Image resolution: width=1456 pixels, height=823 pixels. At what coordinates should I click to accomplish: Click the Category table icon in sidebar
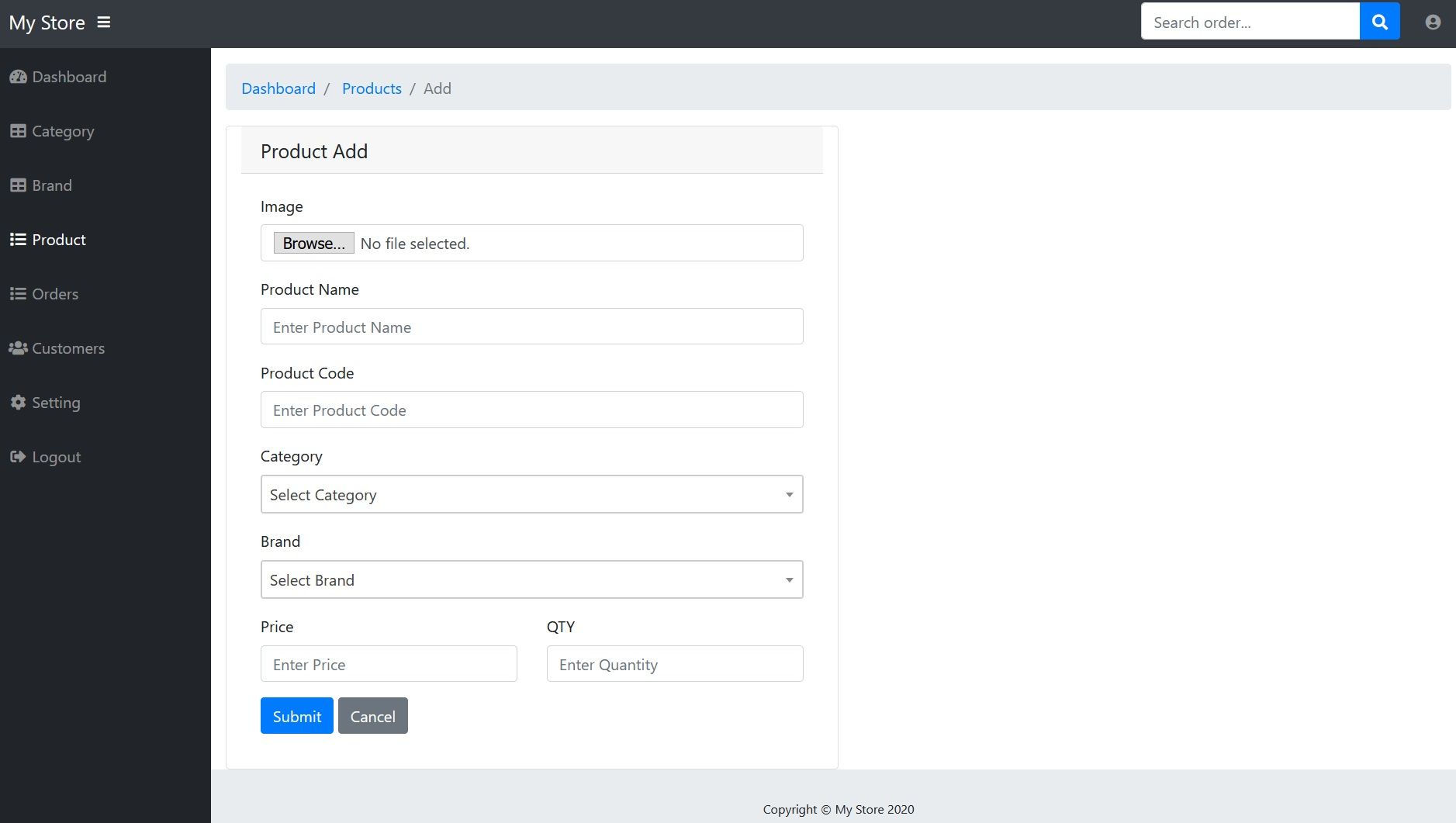click(x=18, y=131)
